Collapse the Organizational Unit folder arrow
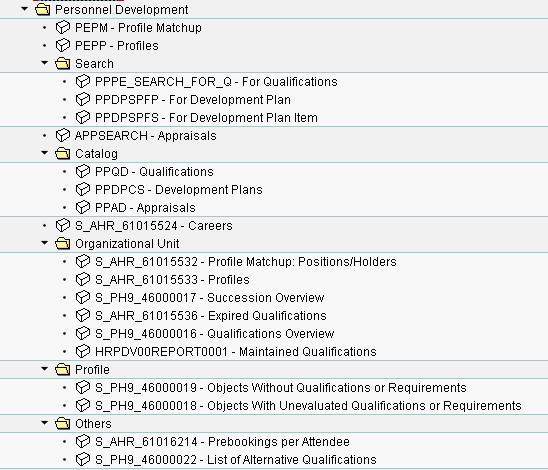The height and width of the screenshot is (470, 548). [x=44, y=243]
